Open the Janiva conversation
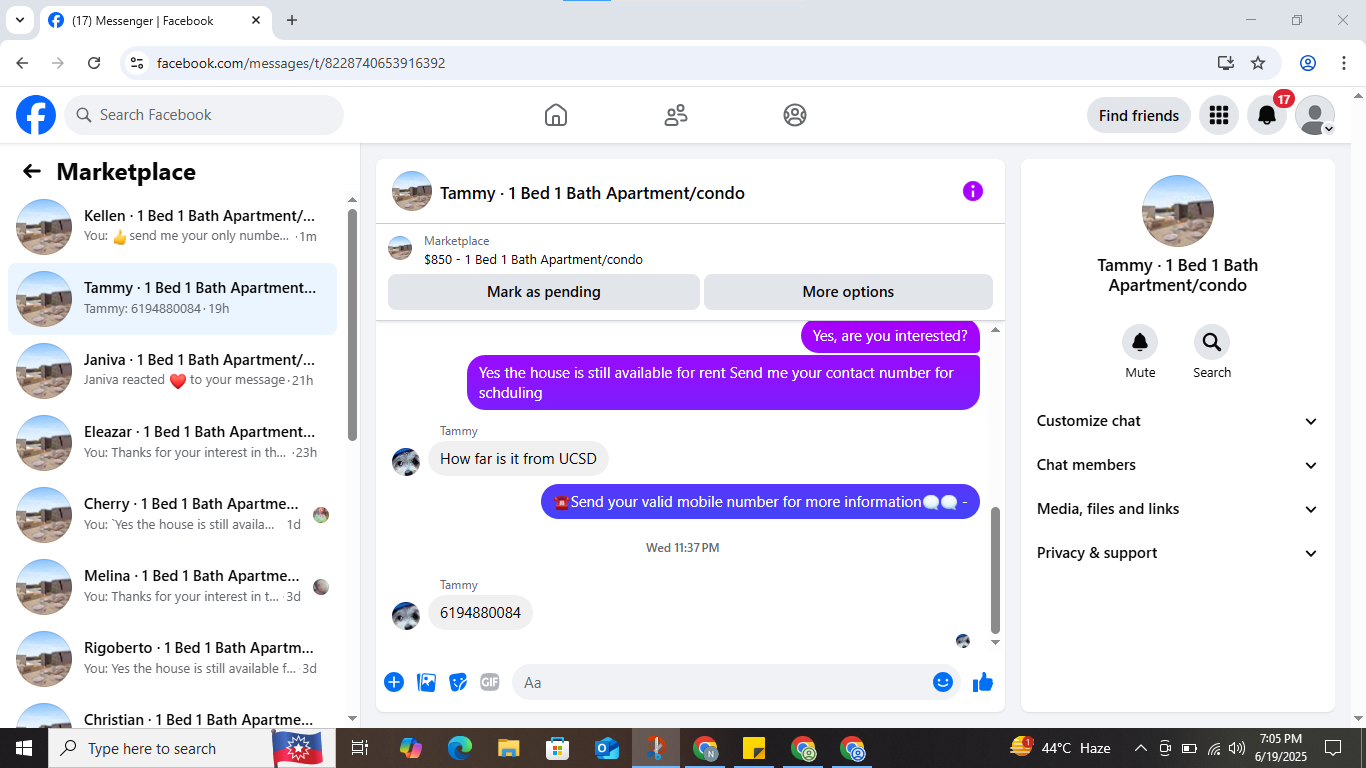The height and width of the screenshot is (768, 1366). click(x=172, y=371)
